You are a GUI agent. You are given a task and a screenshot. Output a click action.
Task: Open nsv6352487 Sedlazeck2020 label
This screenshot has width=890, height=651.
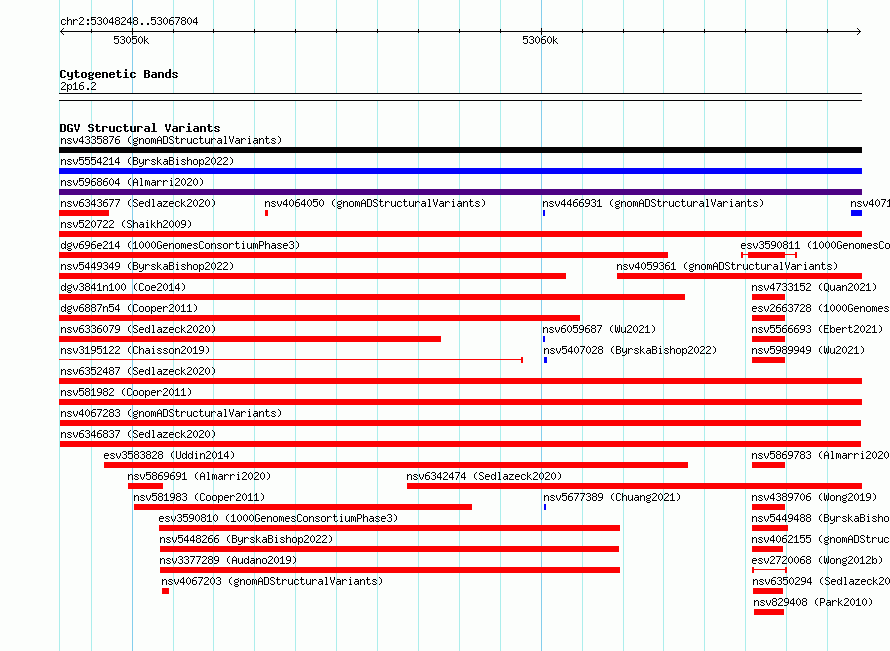pyautogui.click(x=138, y=371)
